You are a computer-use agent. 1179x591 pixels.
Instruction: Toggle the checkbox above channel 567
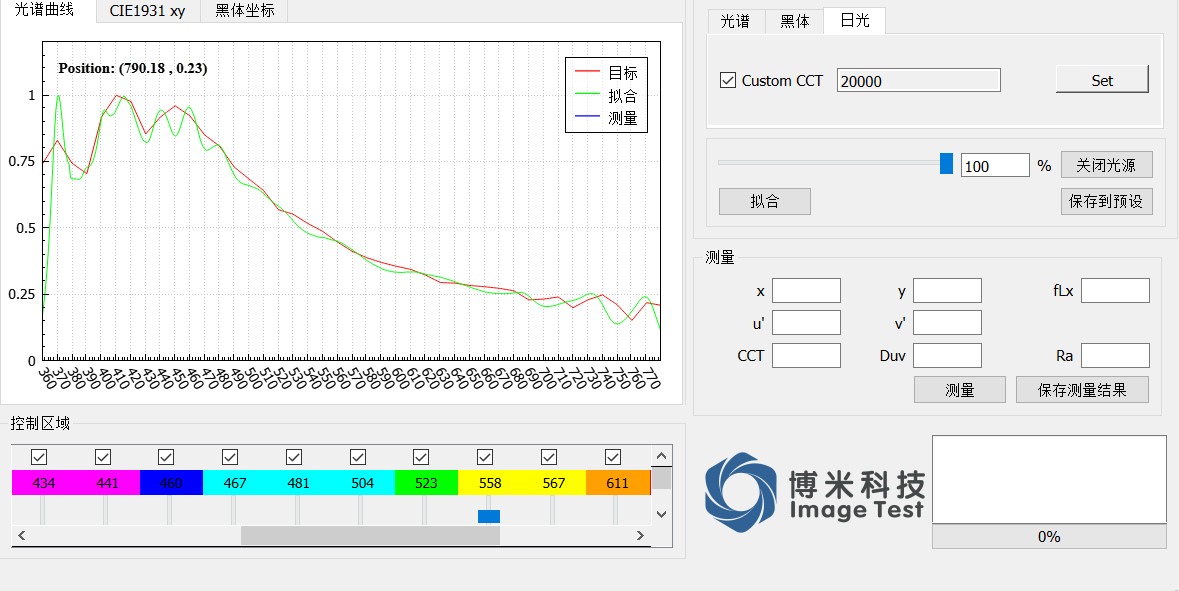tap(549, 457)
